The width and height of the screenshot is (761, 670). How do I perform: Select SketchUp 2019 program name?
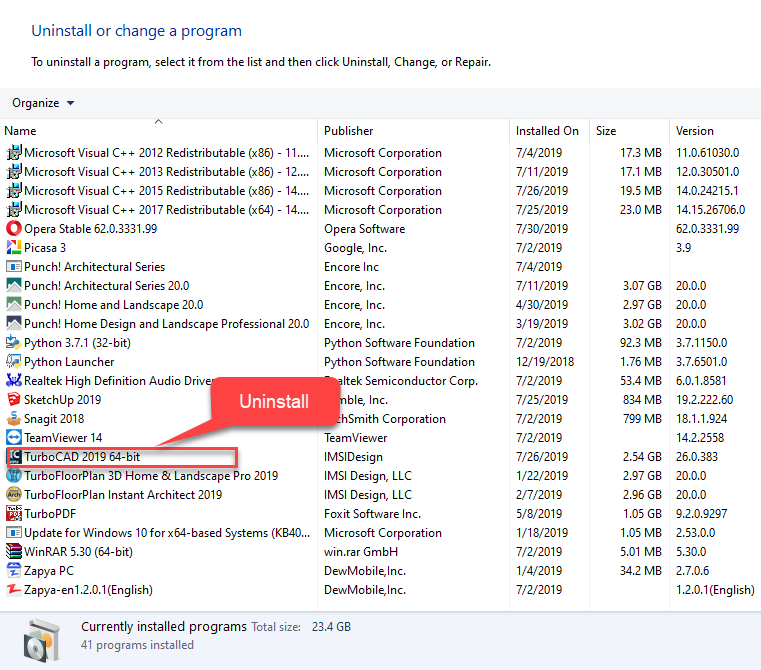pos(63,400)
